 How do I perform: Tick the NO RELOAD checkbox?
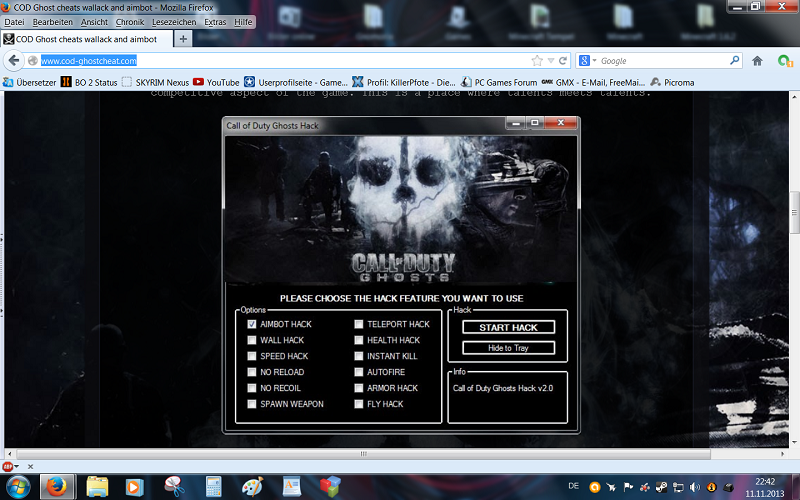tap(252, 372)
